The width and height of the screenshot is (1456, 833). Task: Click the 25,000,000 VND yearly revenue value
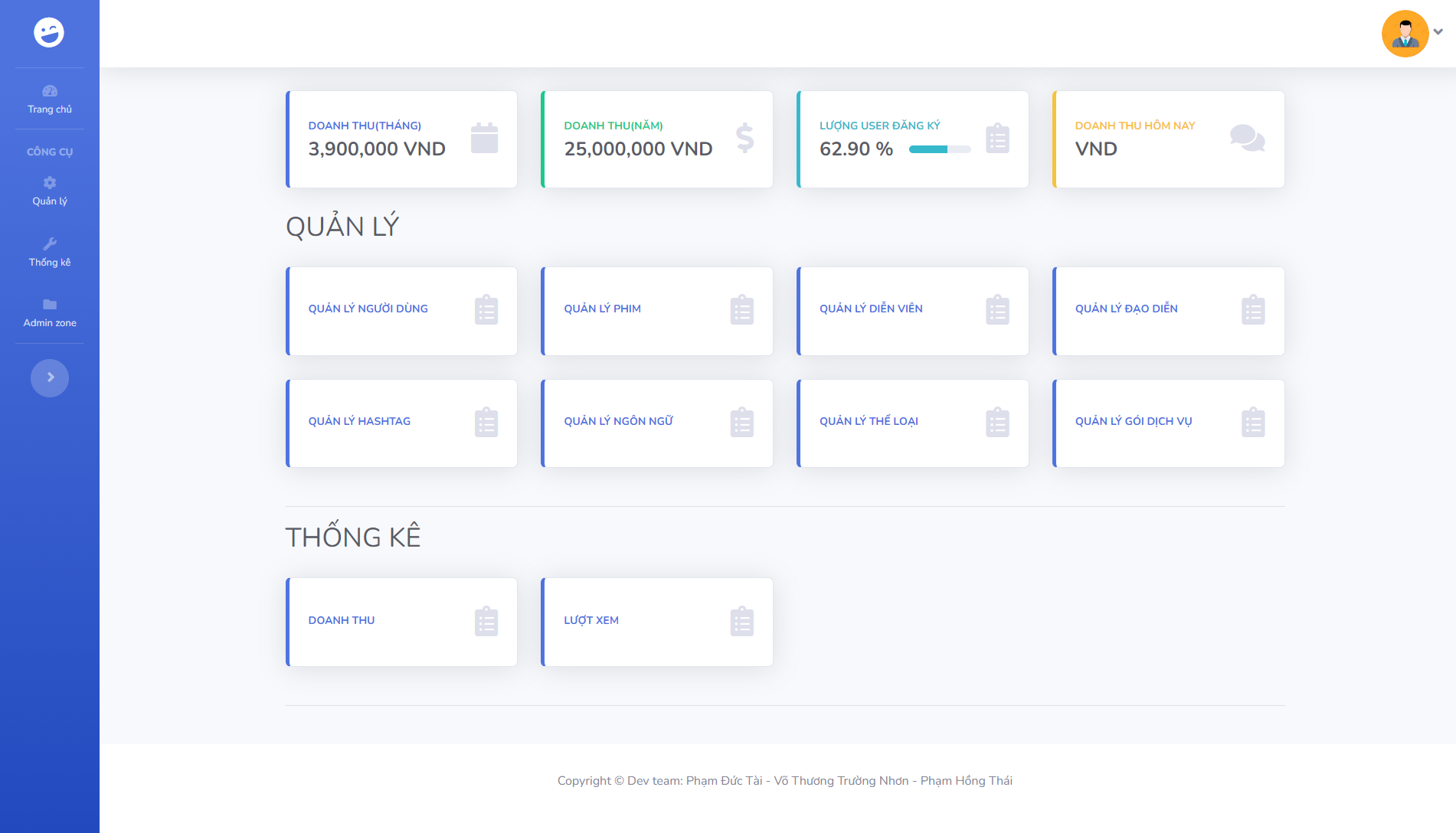click(x=638, y=149)
